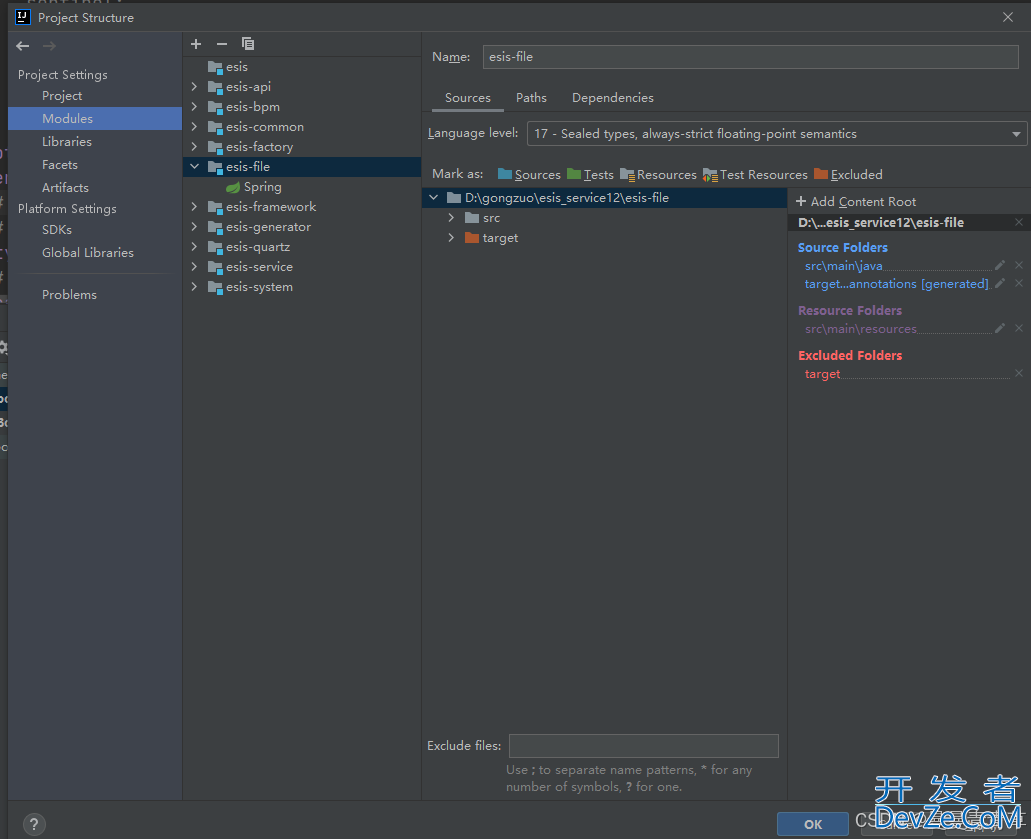The height and width of the screenshot is (839, 1031).
Task: Expand the esis-service module
Action: [194, 266]
